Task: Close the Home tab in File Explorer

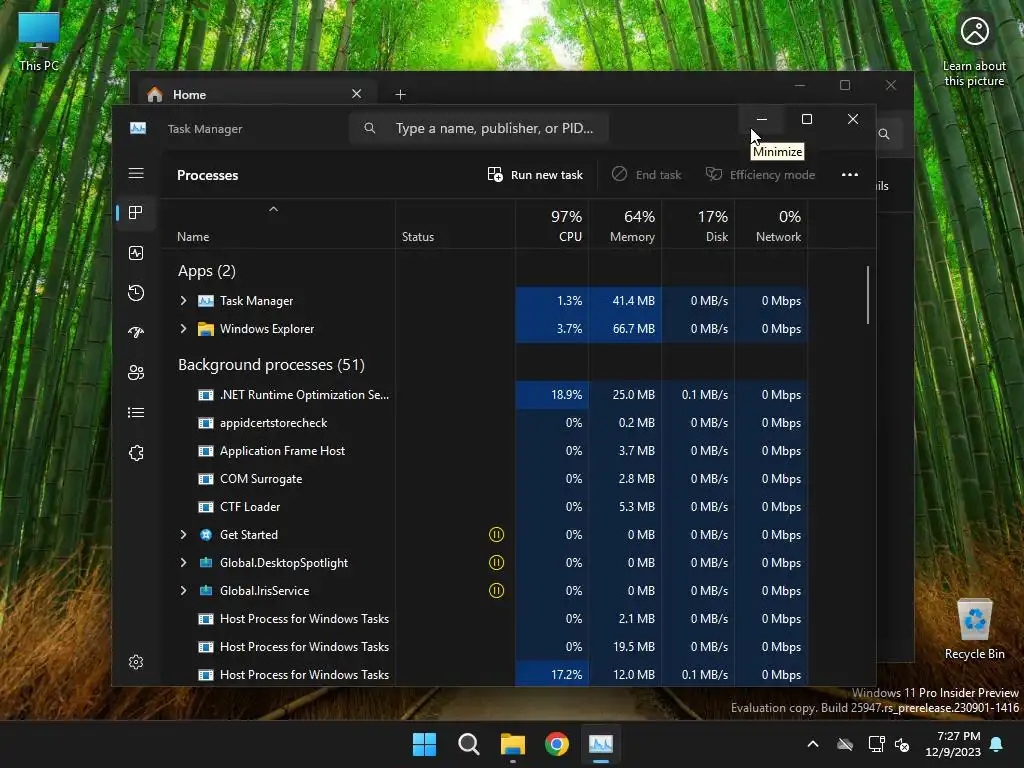Action: (x=357, y=93)
